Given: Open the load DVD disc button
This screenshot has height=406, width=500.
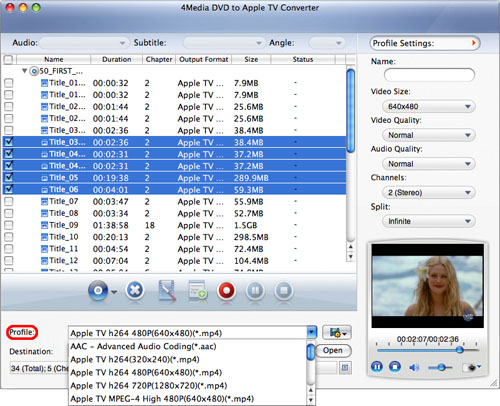Looking at the screenshot, I should point(98,291).
